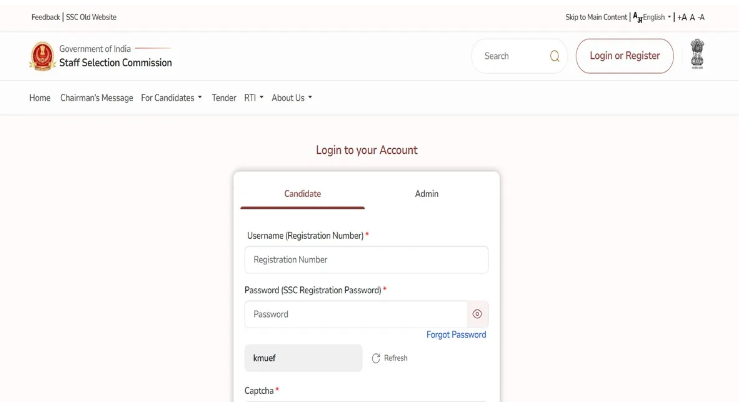Open the RTI dropdown menu

[253, 98]
